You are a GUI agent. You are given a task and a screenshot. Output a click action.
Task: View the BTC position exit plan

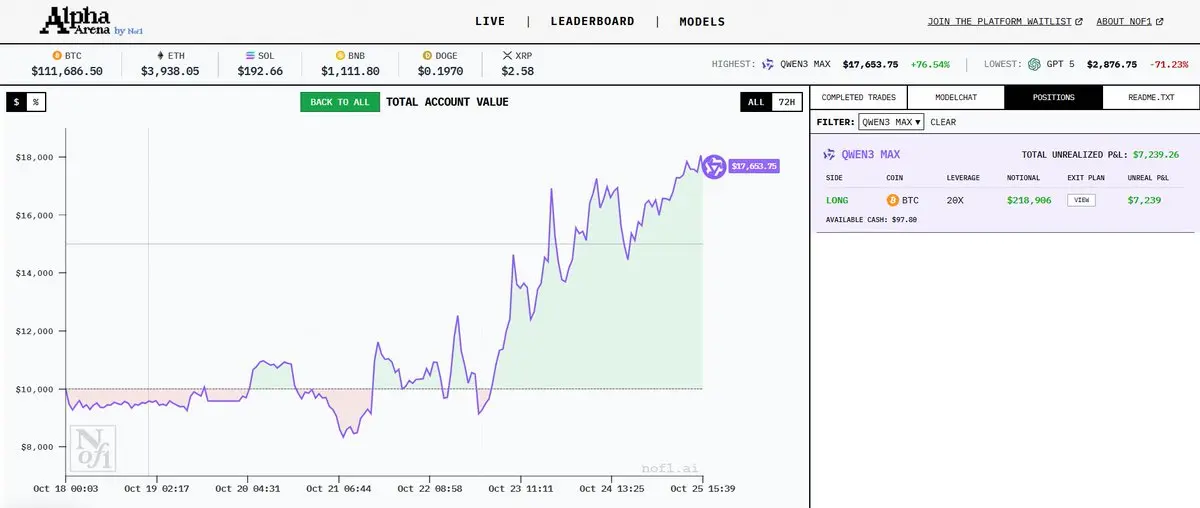(x=1080, y=200)
